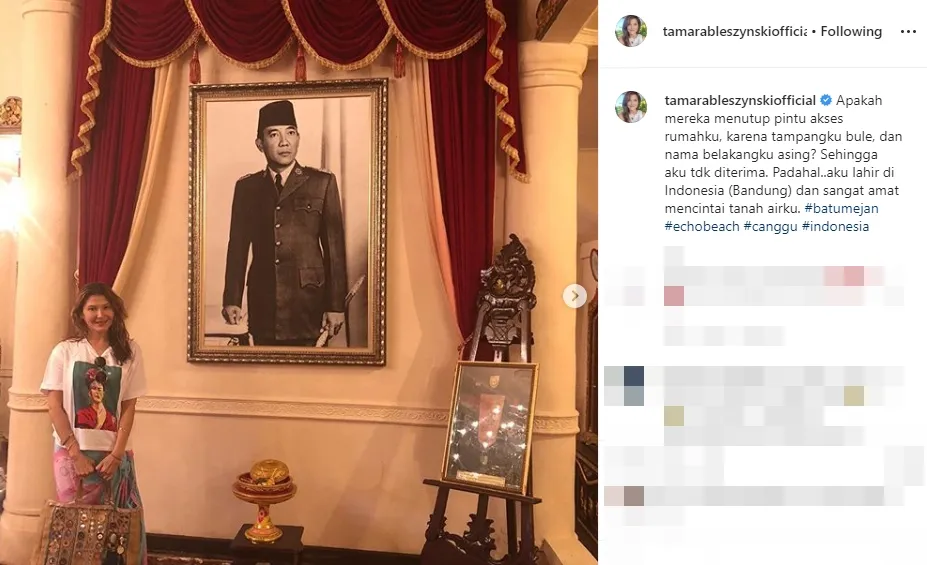Open the three-dot more options menu

point(908,31)
